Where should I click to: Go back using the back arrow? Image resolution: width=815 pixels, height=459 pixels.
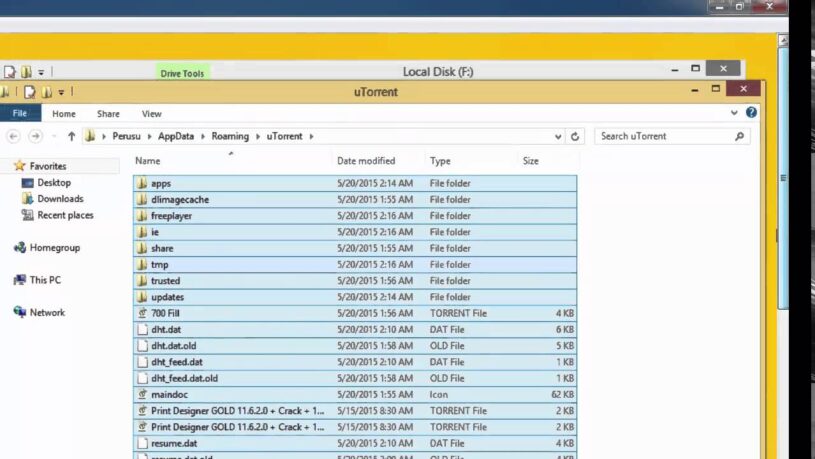(14, 136)
